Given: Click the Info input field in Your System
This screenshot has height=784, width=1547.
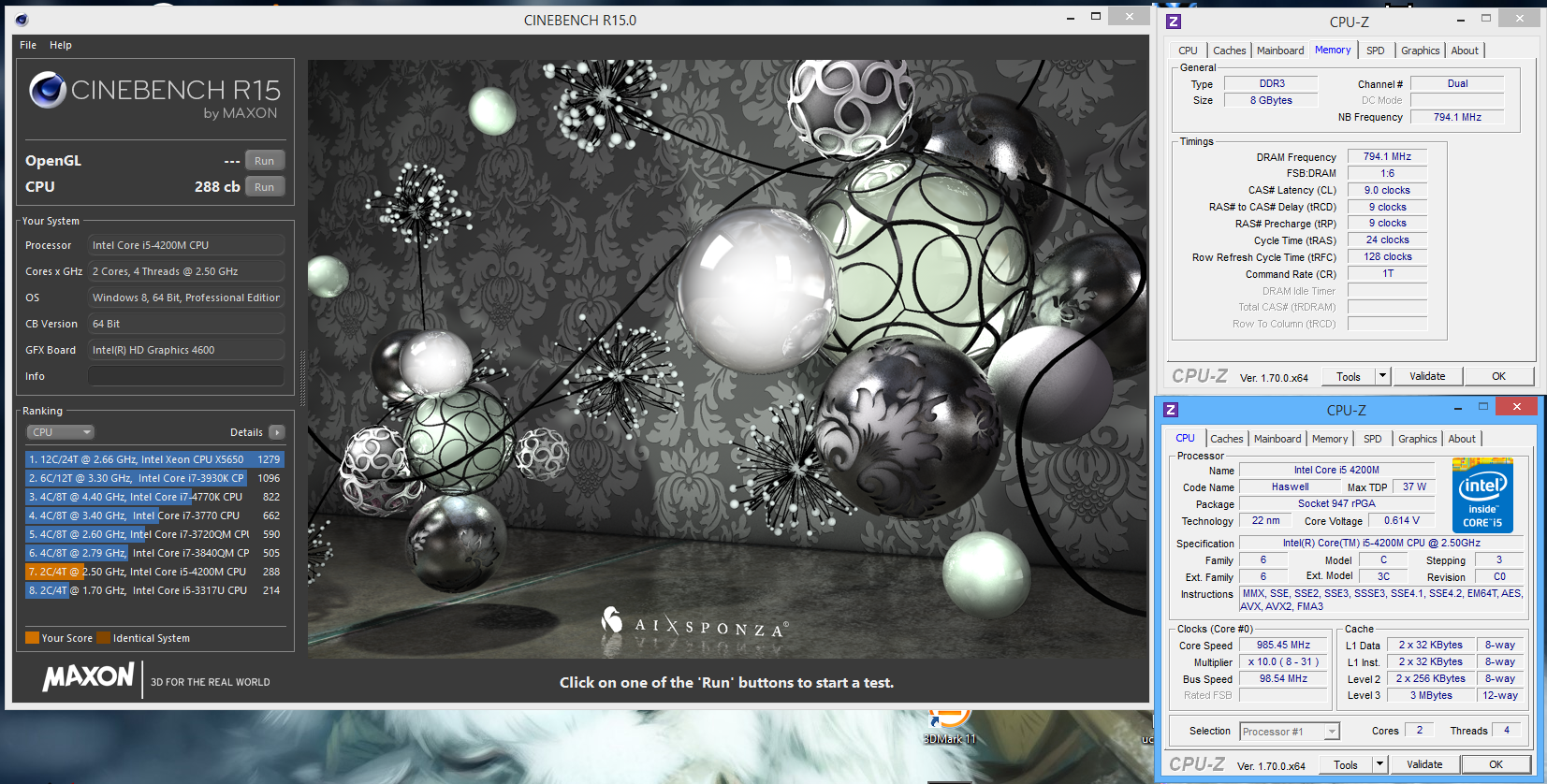Looking at the screenshot, I should 186,376.
